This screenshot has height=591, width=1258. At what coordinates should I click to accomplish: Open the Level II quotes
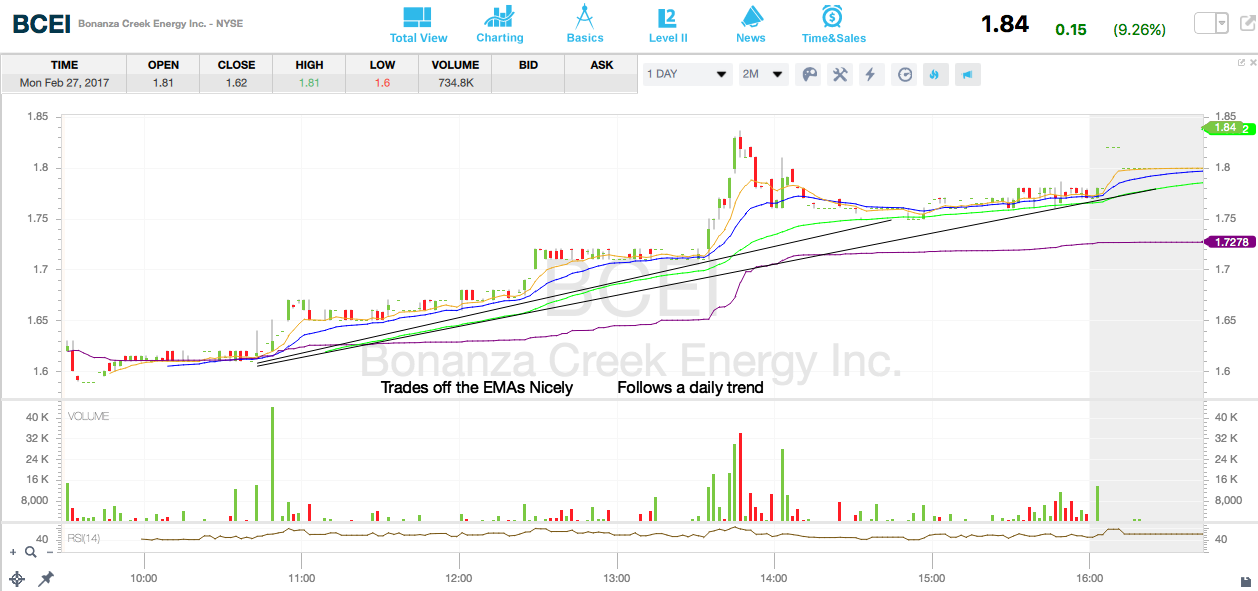coord(668,25)
